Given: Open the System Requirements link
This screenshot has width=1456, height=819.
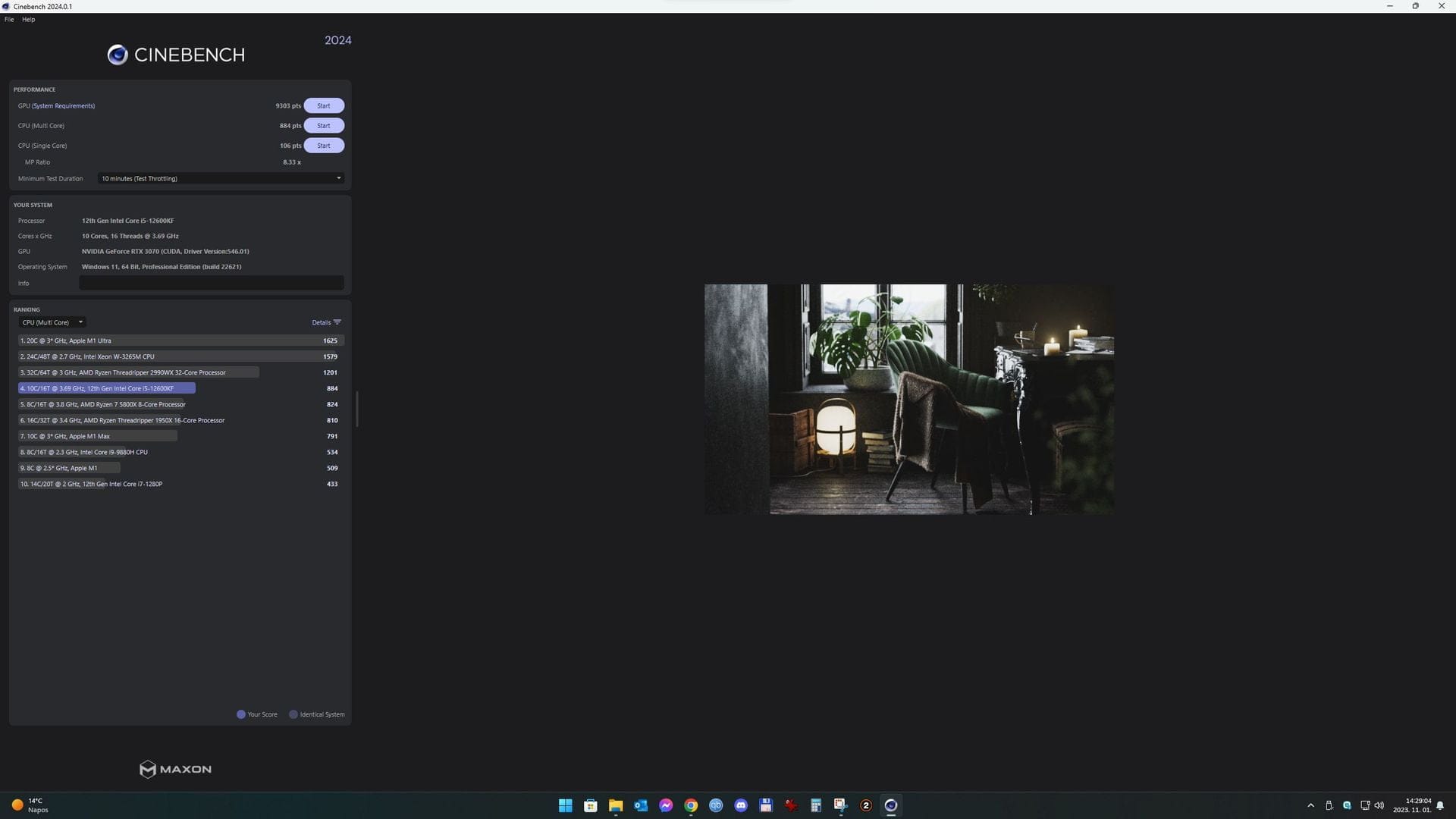Looking at the screenshot, I should tap(64, 105).
